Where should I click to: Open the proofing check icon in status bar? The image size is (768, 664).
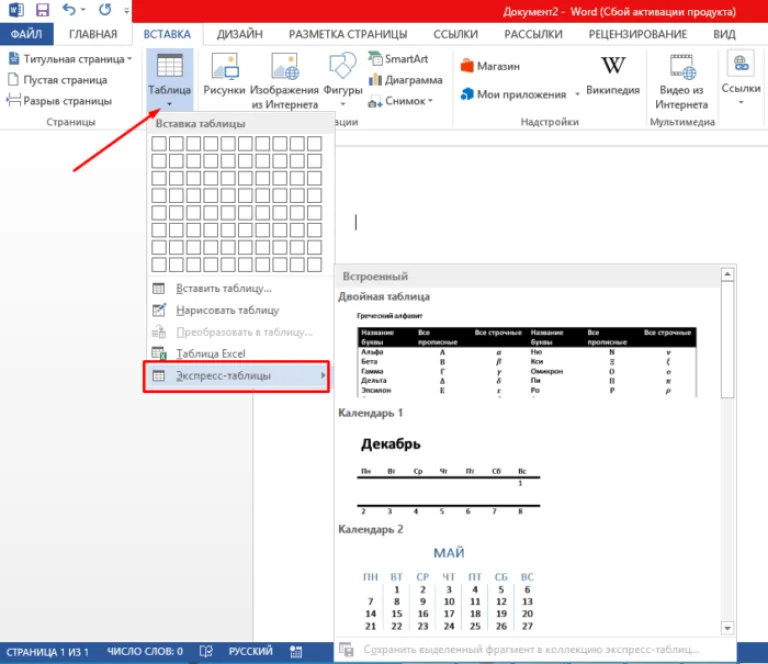206,652
